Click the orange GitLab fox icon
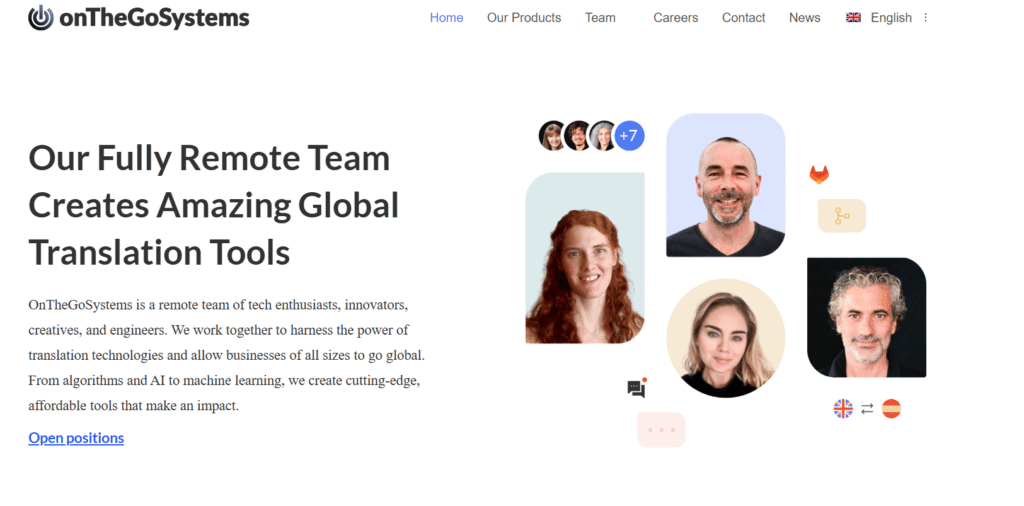Screen dimensions: 1024x506 click(x=819, y=174)
